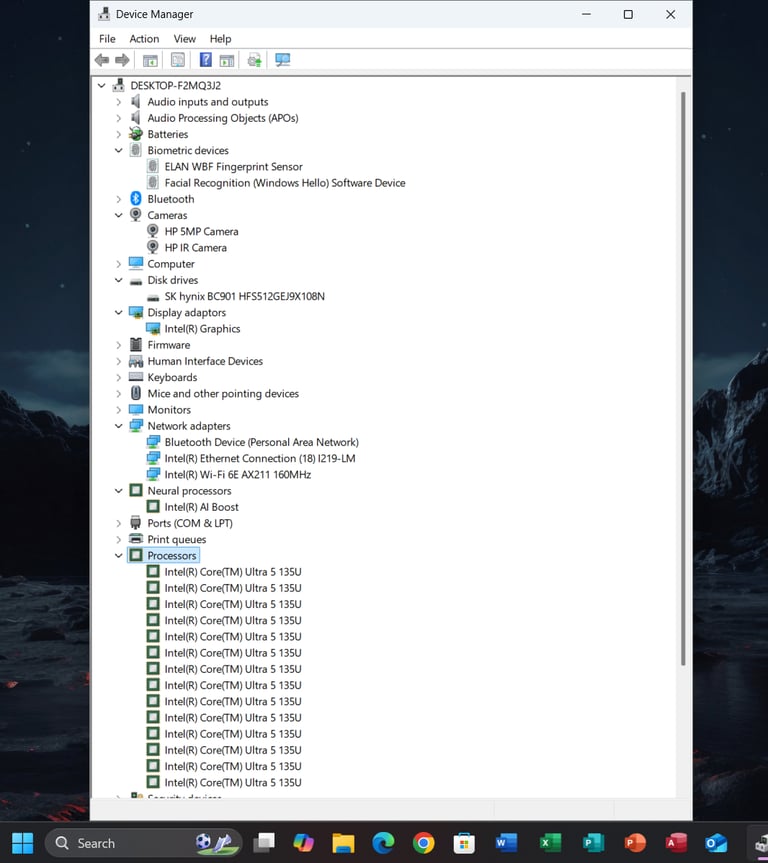768x863 pixels.
Task: Collapse the Display adaptors node
Action: point(118,312)
